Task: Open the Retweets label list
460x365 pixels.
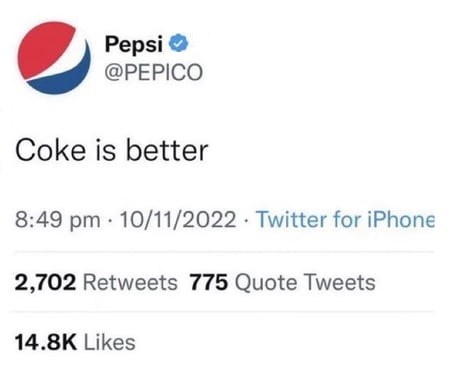Action: point(130,283)
